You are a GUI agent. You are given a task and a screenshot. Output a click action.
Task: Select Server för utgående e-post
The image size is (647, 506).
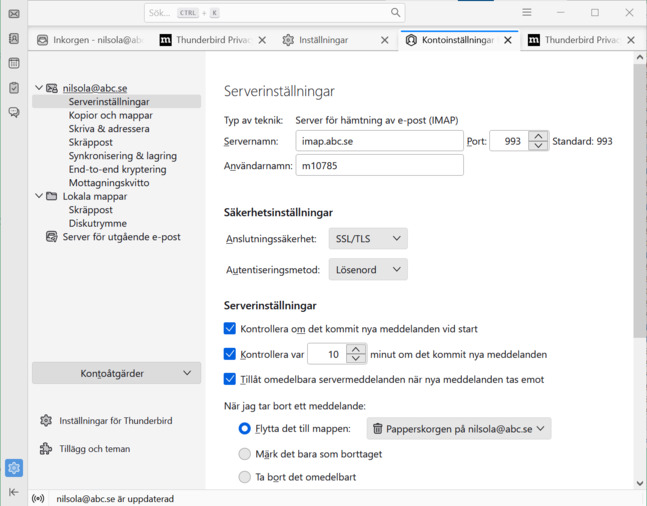(x=121, y=237)
